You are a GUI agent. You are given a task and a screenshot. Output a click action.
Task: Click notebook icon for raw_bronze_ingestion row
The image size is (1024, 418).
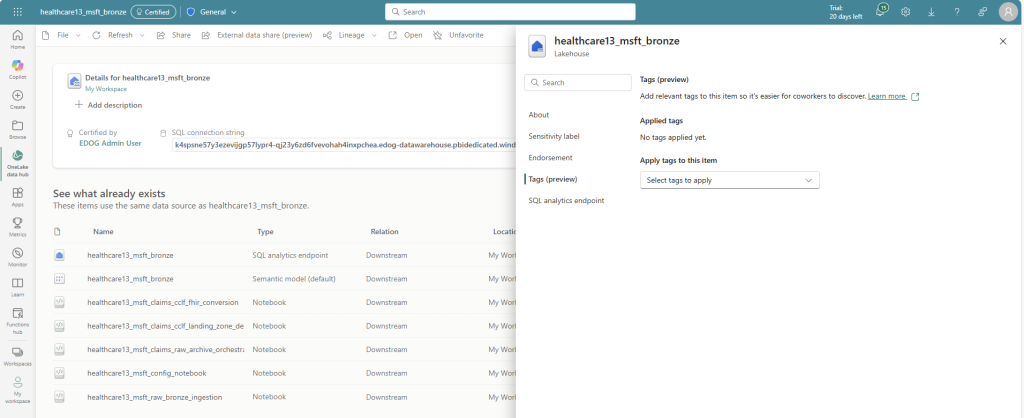59,396
